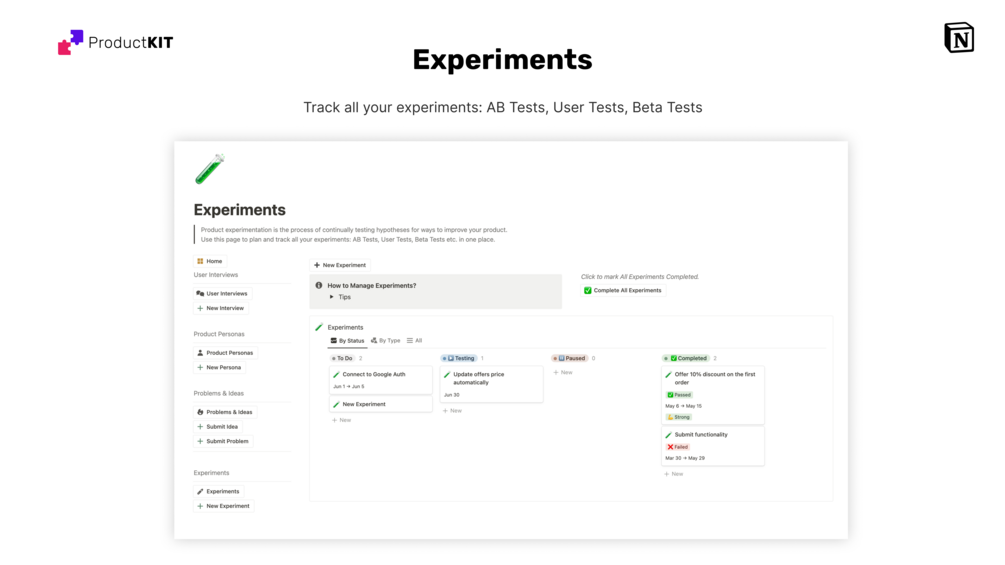Click the ProductKIT puzzle logo
Screen dimensions: 1005x565
click(71, 42)
